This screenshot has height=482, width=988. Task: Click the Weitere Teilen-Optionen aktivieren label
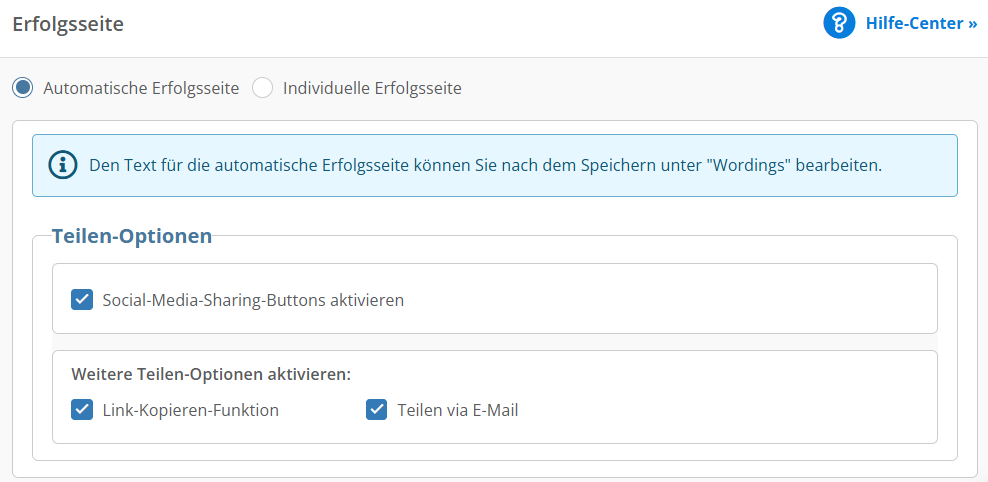pyautogui.click(x=211, y=374)
